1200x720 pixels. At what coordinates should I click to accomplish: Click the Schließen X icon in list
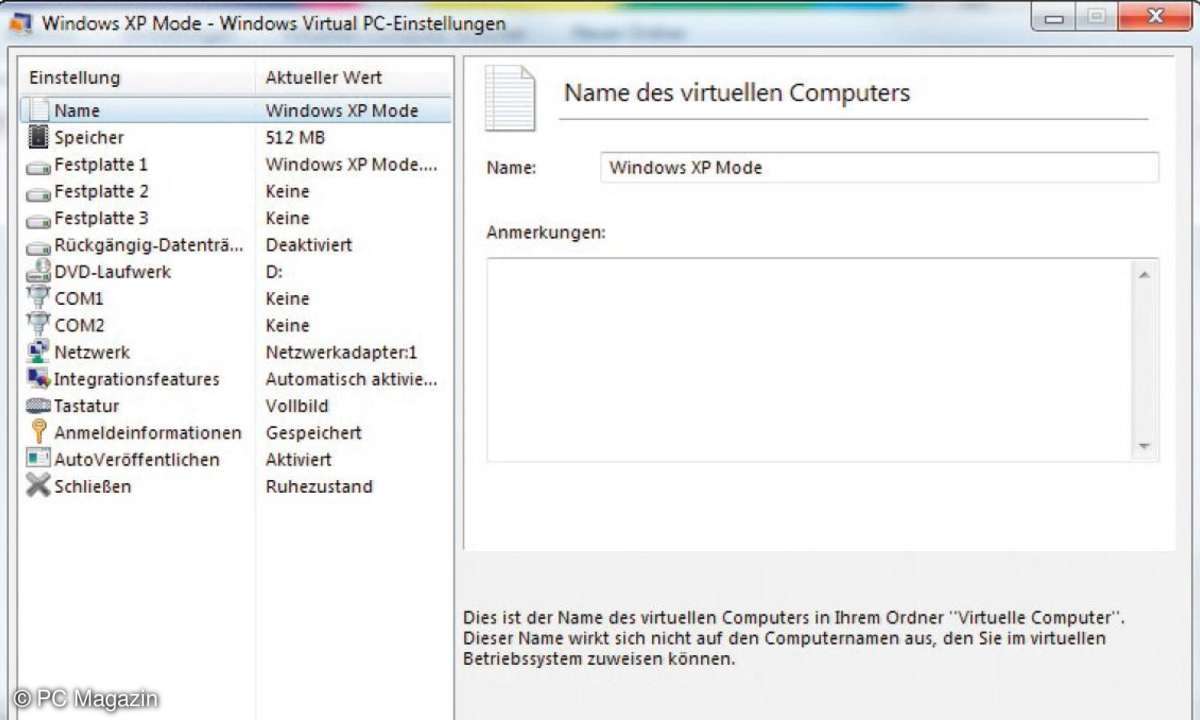click(x=38, y=486)
